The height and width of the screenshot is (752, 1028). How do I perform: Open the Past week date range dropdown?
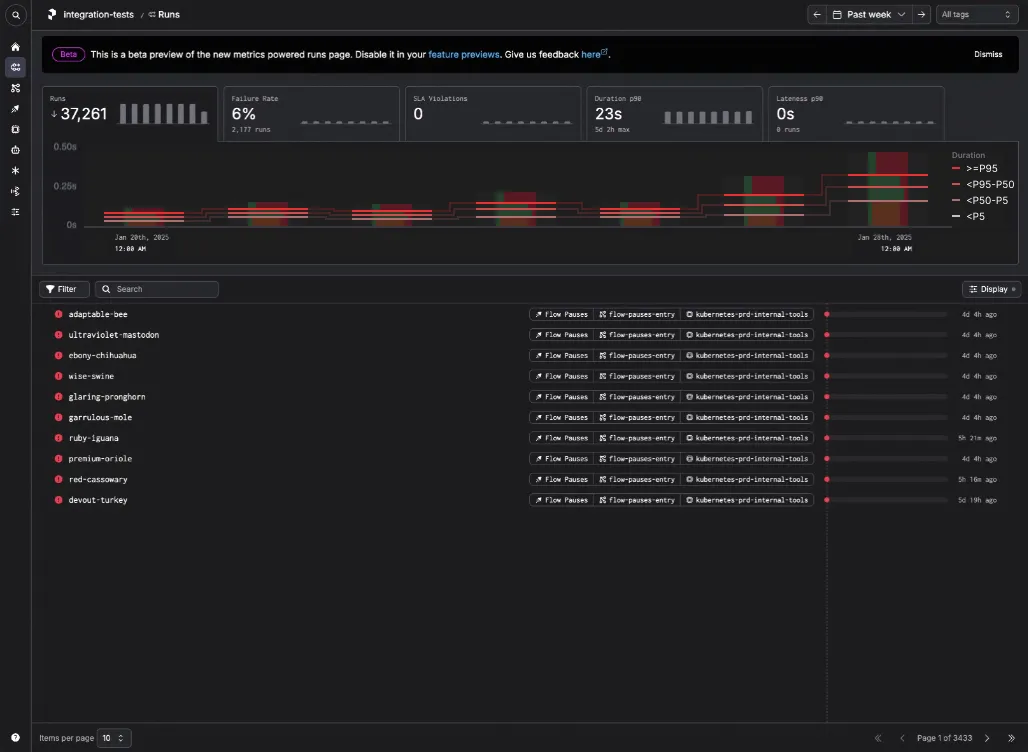pos(869,14)
